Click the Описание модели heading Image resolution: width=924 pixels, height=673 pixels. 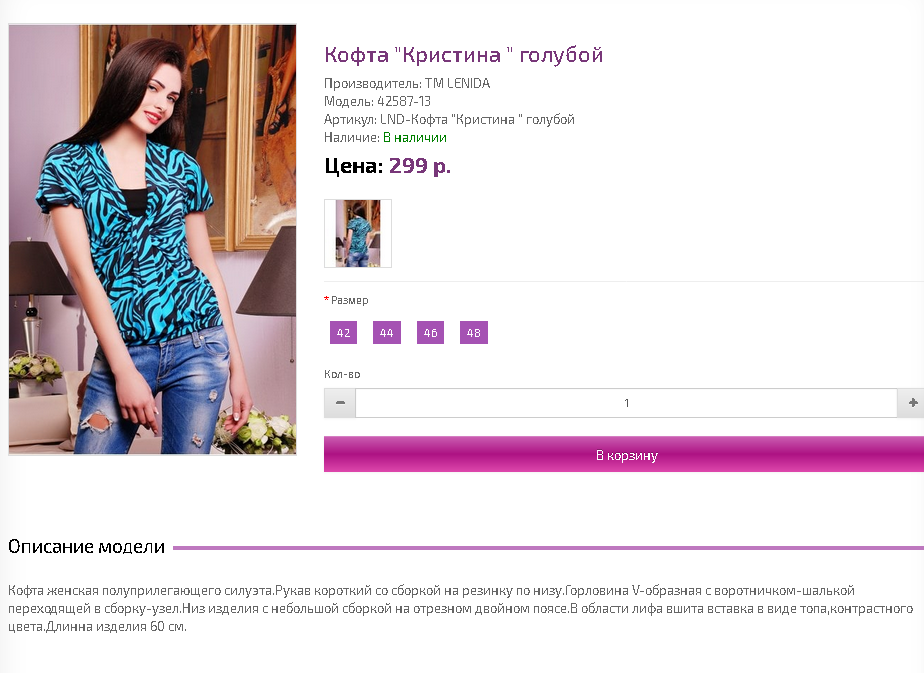coord(87,547)
